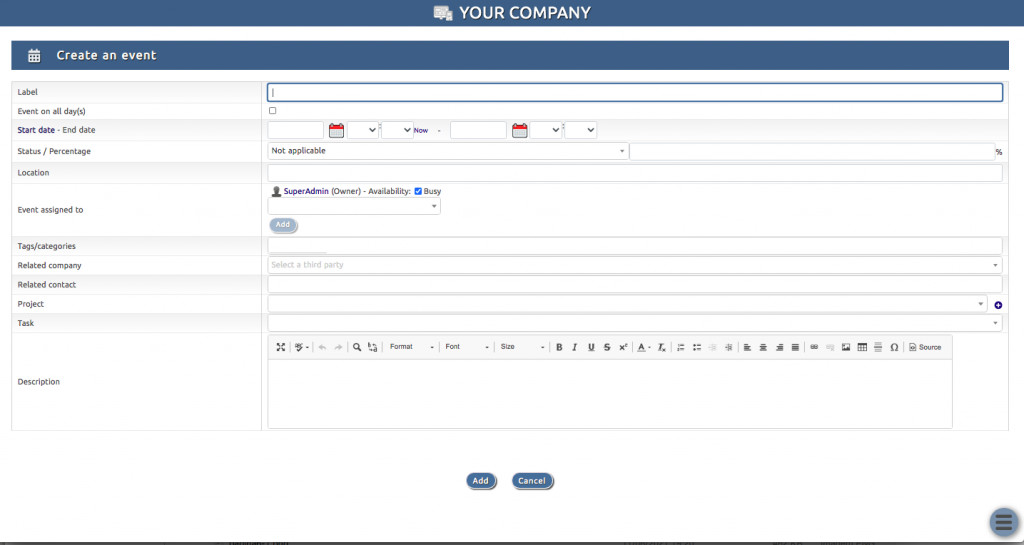Open the SuperAdmin user link

point(306,191)
